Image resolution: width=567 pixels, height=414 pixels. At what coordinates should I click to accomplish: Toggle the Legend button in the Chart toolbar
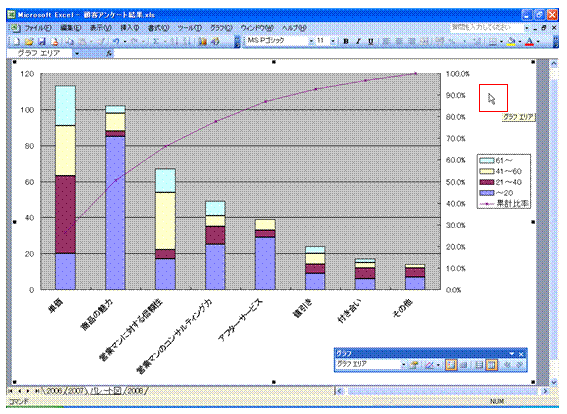click(451, 365)
